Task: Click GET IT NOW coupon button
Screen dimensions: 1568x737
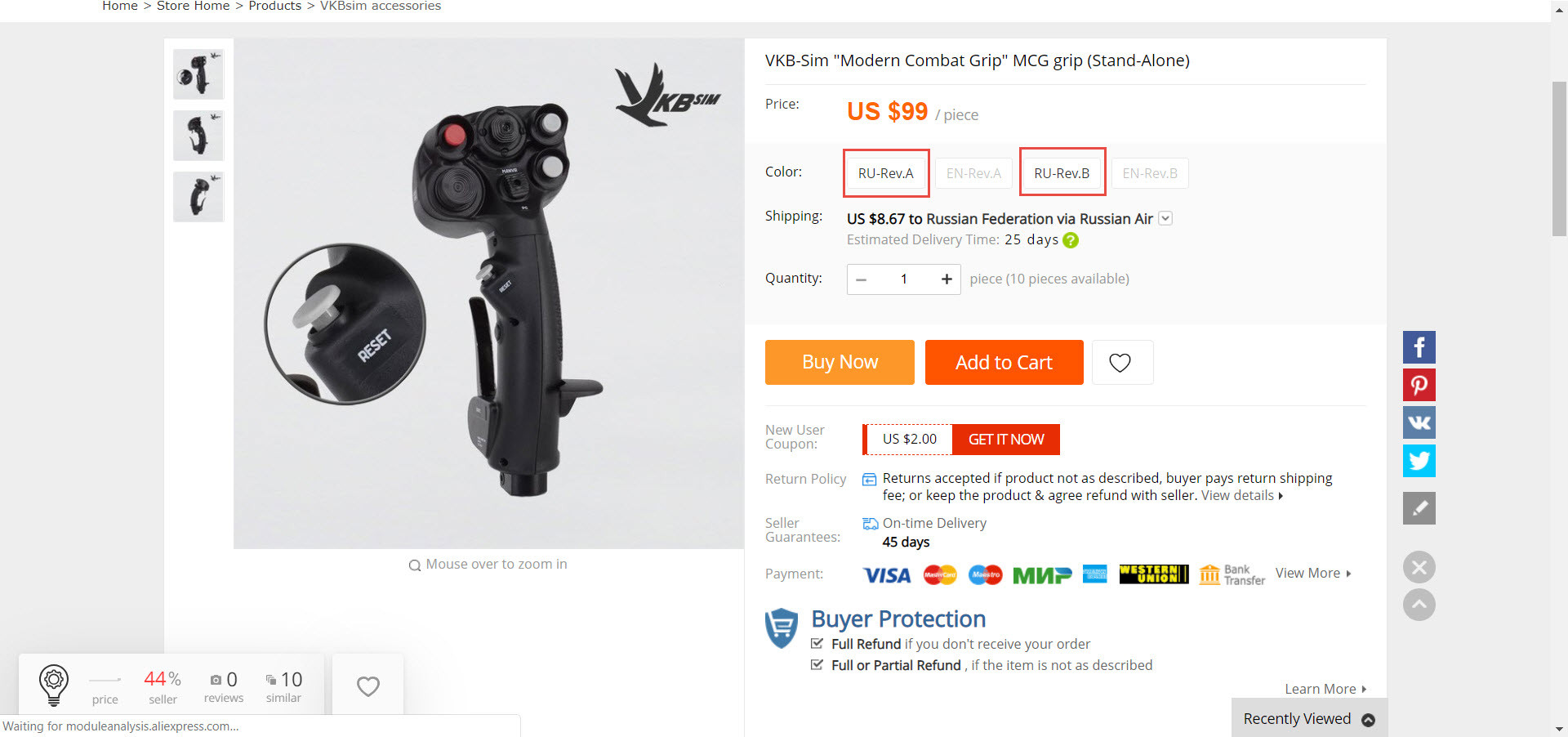Action: 1006,440
